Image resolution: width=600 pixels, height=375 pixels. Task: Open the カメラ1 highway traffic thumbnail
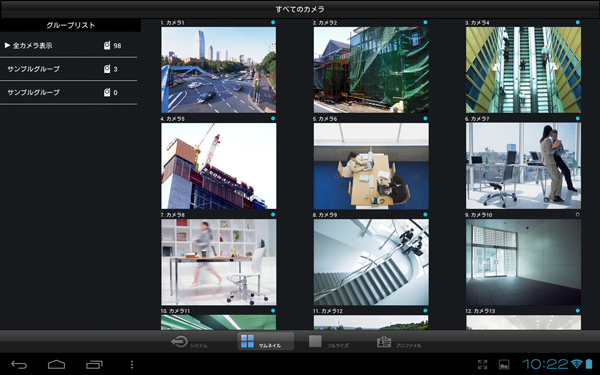(x=218, y=70)
